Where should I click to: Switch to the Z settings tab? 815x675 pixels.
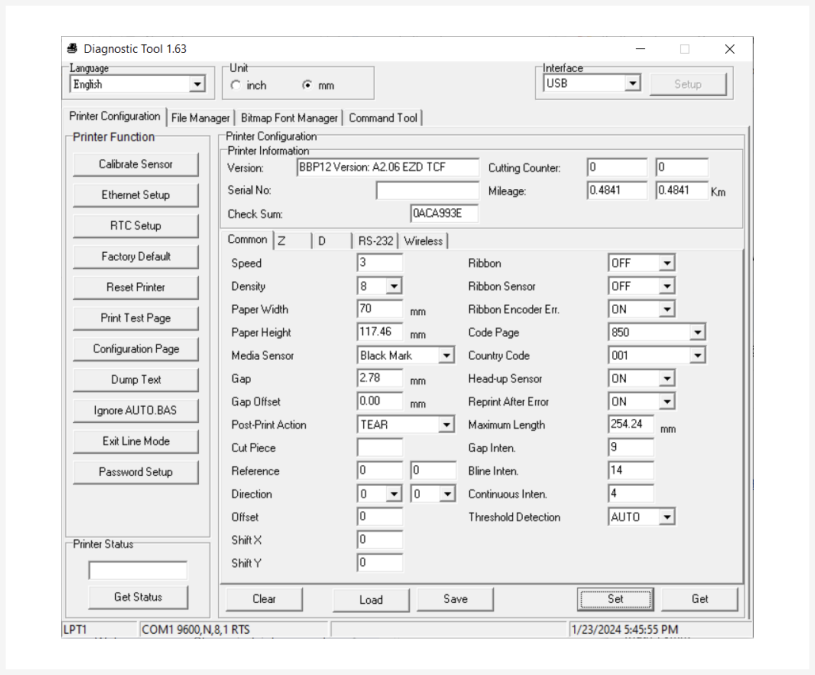tap(292, 241)
